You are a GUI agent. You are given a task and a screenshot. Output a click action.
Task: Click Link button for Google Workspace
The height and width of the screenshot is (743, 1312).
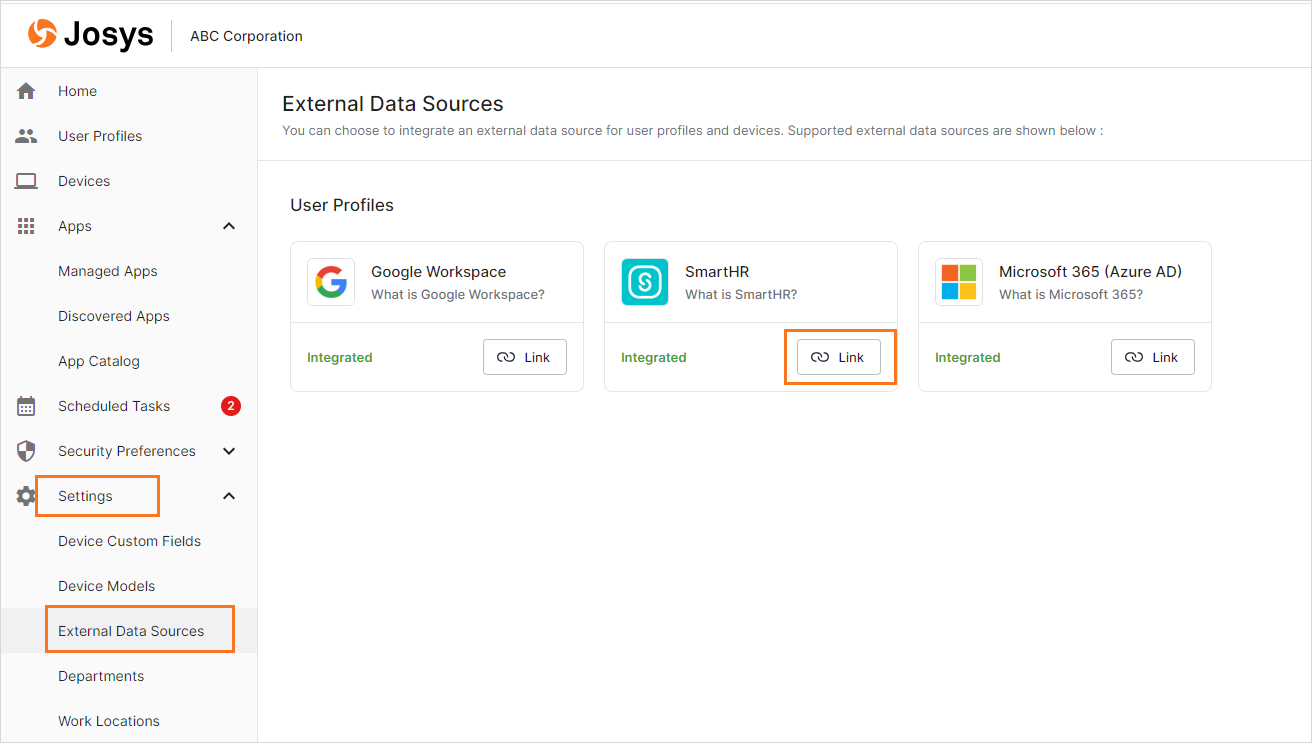[x=525, y=357]
